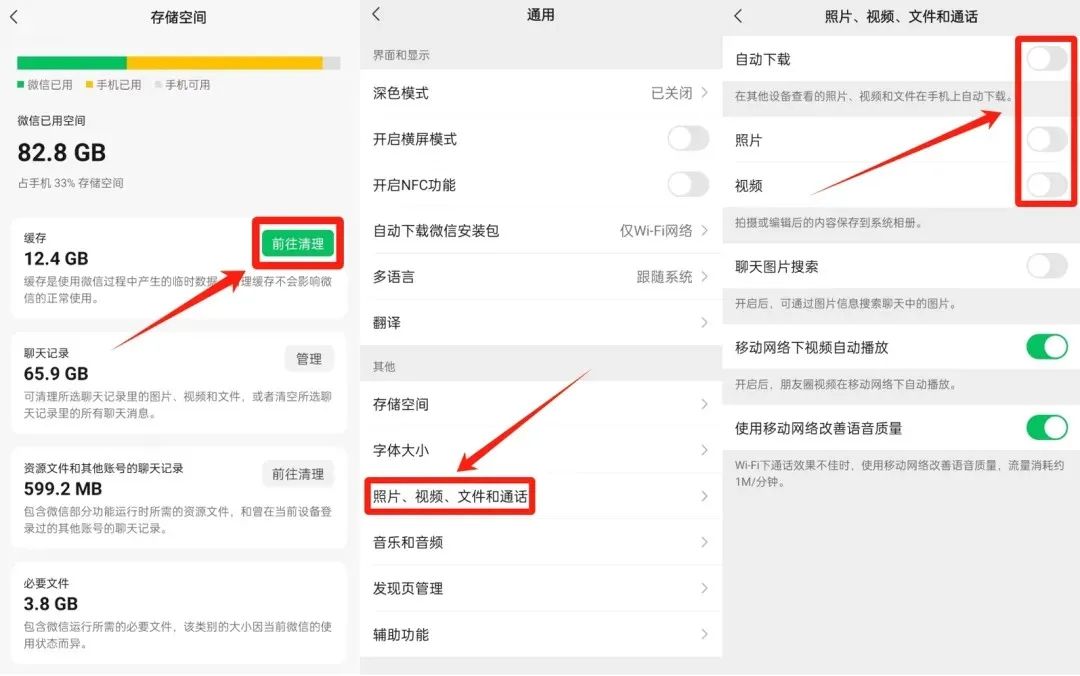Expand chevron next to 跟随系统
The width and height of the screenshot is (1080, 676).
(704, 276)
